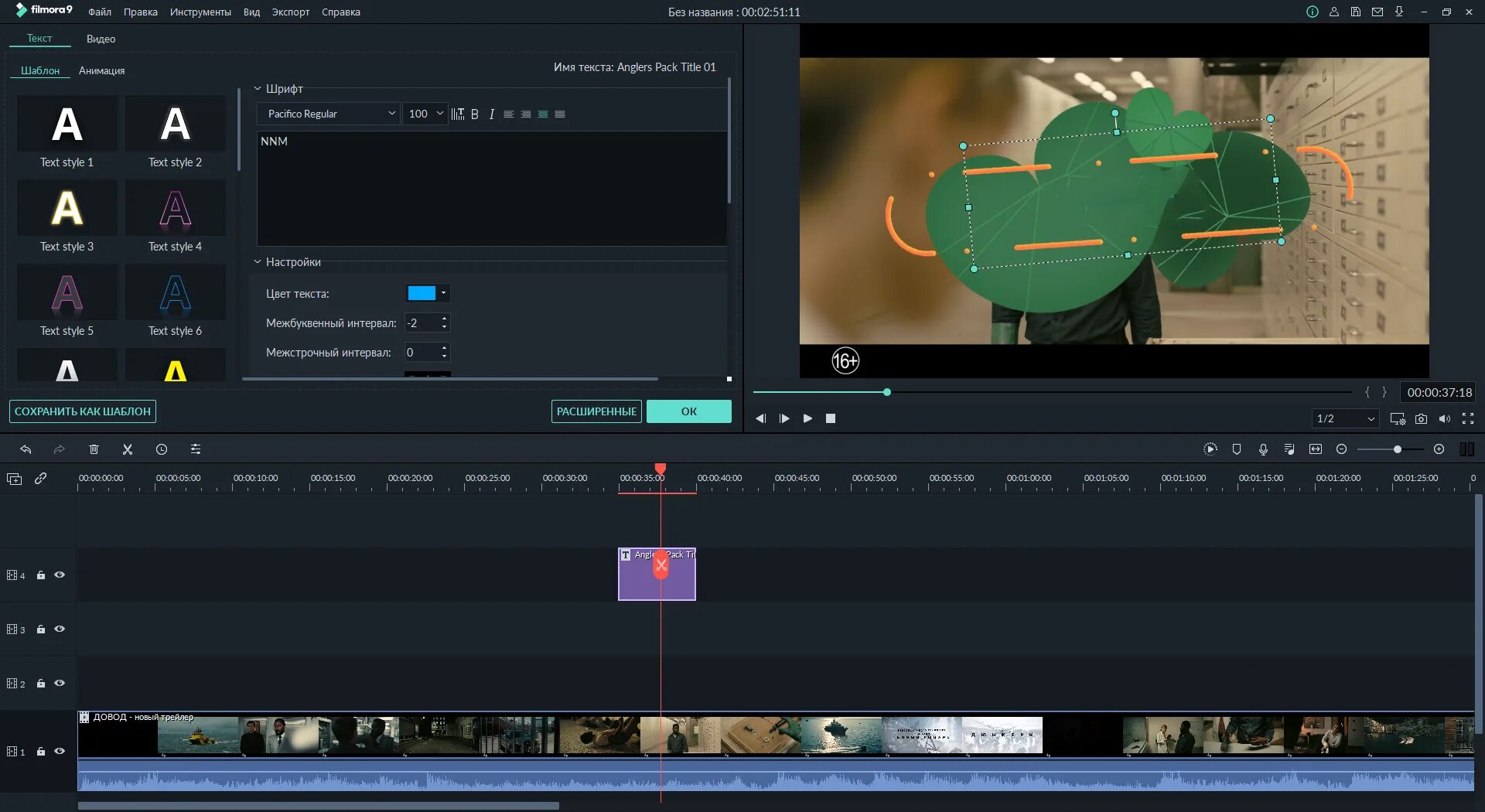1485x812 pixels.
Task: Toggle the auto ripple link icon
Action: 41,479
